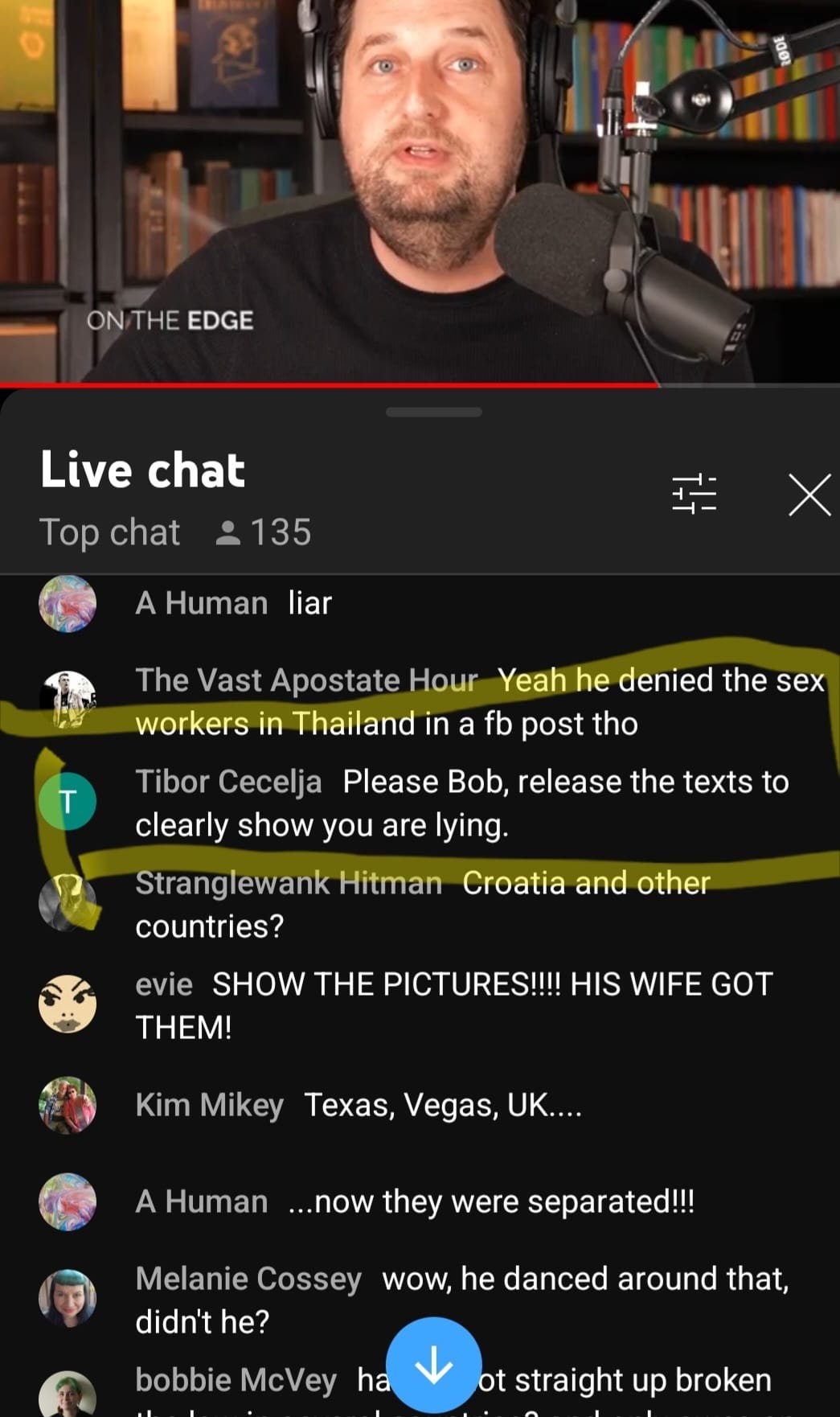Tap the blue jump-to-latest arrow button
The height and width of the screenshot is (1417, 840).
click(x=434, y=1365)
